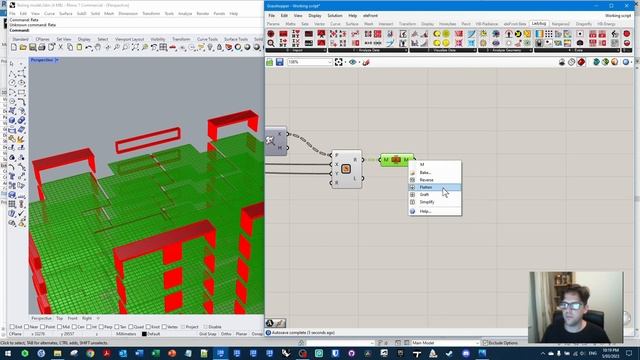Select the Pan hand tool in Rhino
The image size is (640, 360).
[x=98, y=47]
